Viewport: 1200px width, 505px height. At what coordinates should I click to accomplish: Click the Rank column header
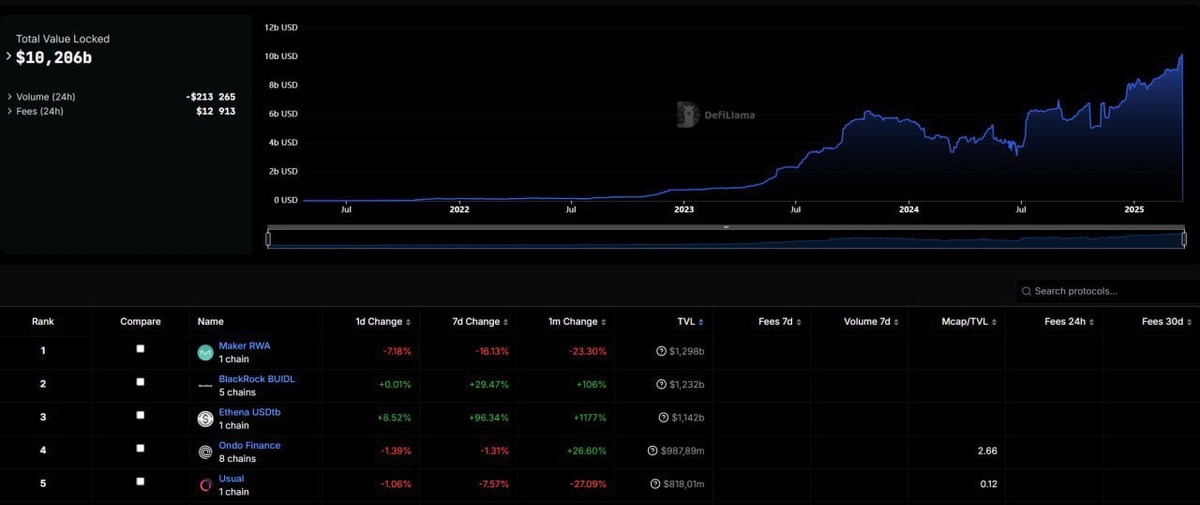click(x=43, y=322)
